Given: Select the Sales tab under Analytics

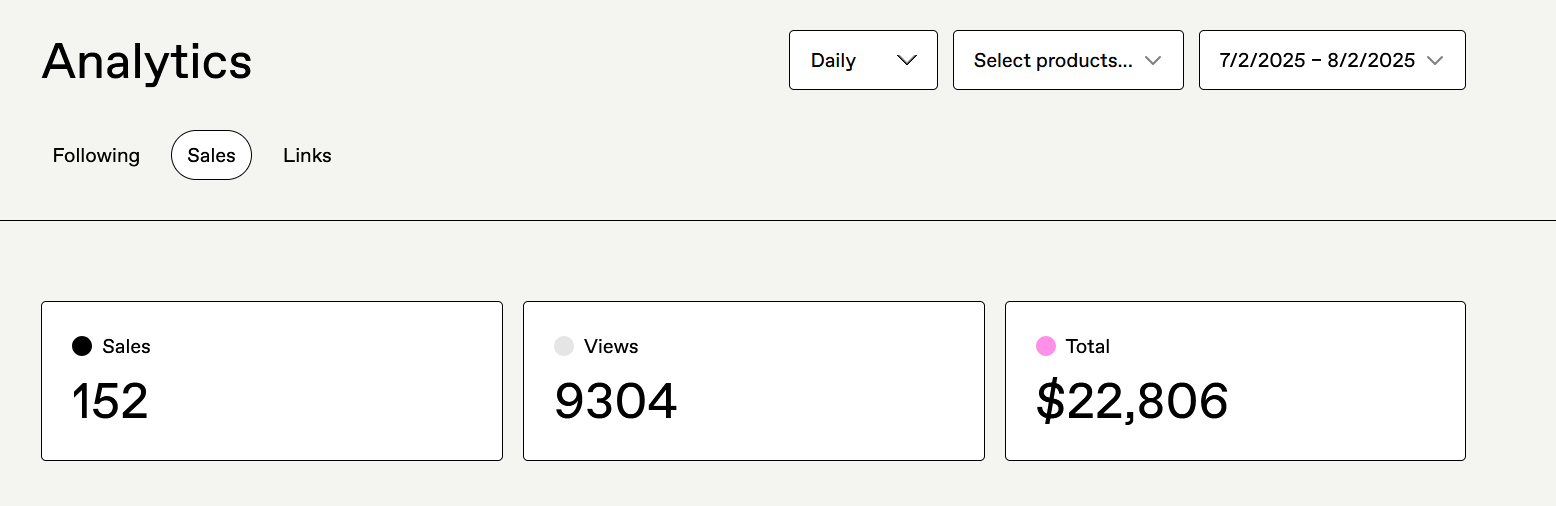Looking at the screenshot, I should coord(211,155).
